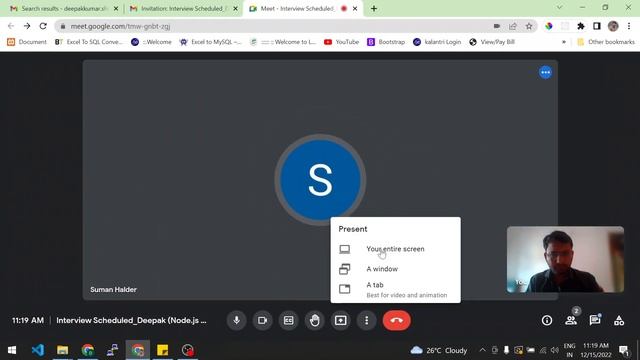Open Windows Start menu

click(x=12, y=350)
